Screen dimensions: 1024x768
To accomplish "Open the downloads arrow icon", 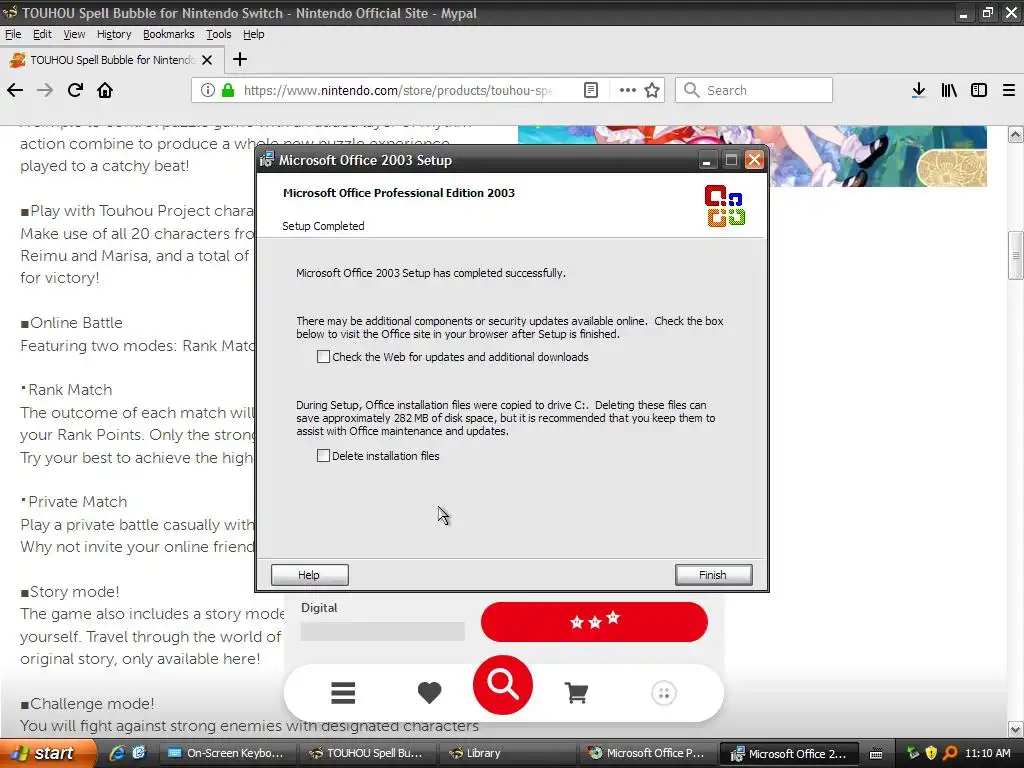I will click(919, 90).
